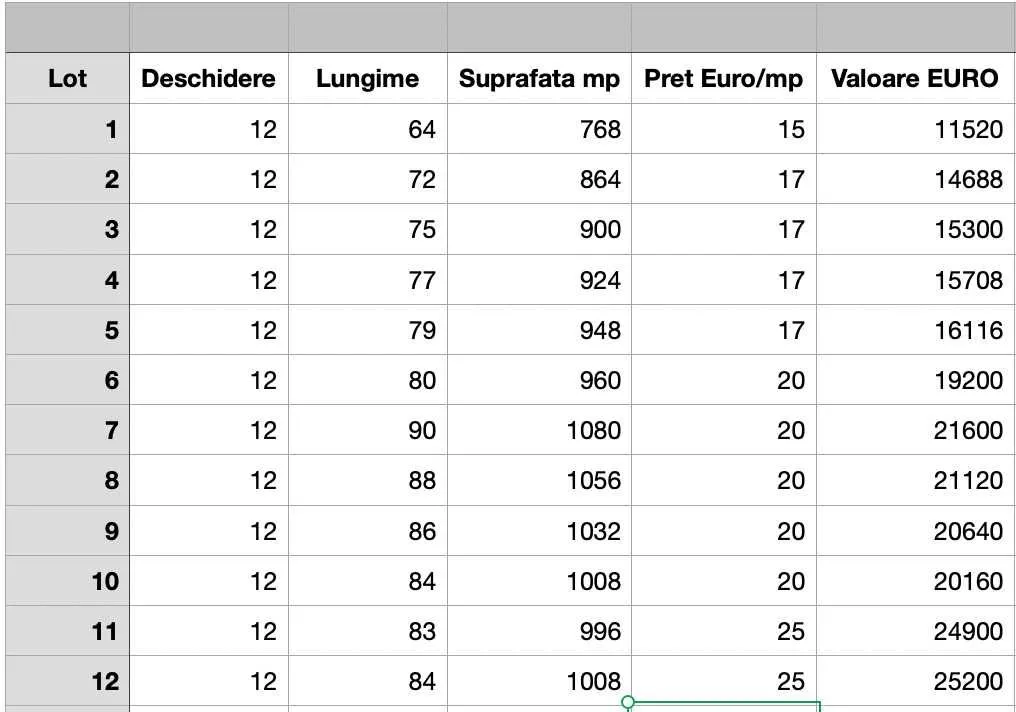
Task: Select the Lungime cell showing 88
Action: 367,480
